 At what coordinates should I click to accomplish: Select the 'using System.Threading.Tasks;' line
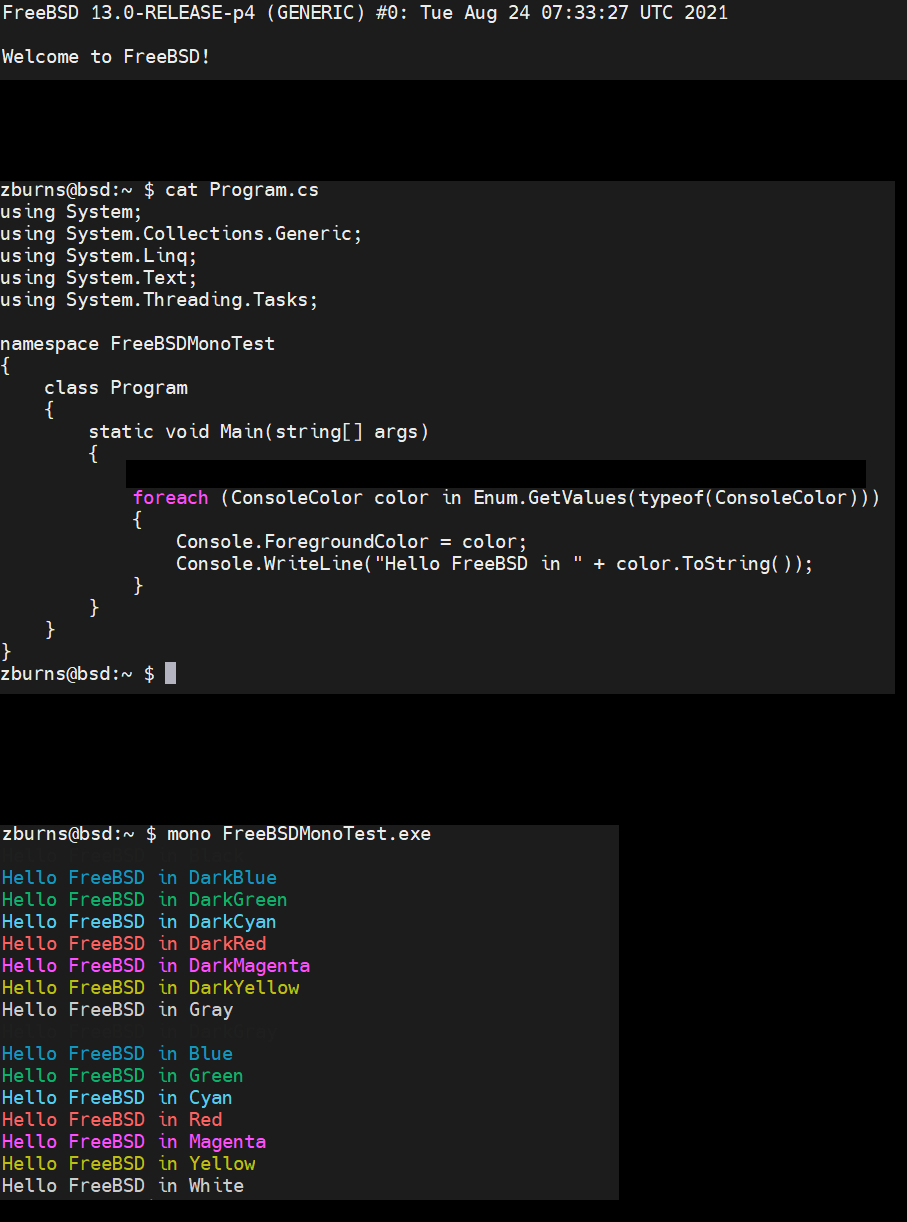[159, 300]
